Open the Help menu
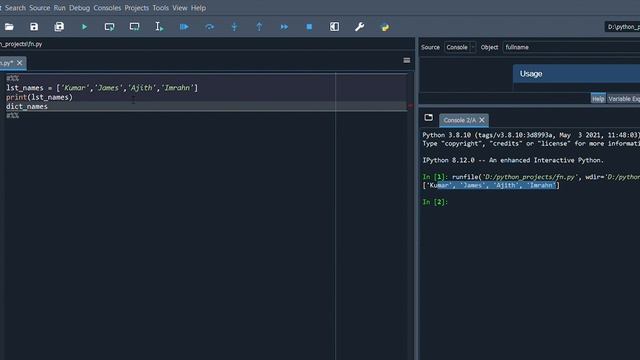Screen dimensions: 640x360 [x=198, y=8]
